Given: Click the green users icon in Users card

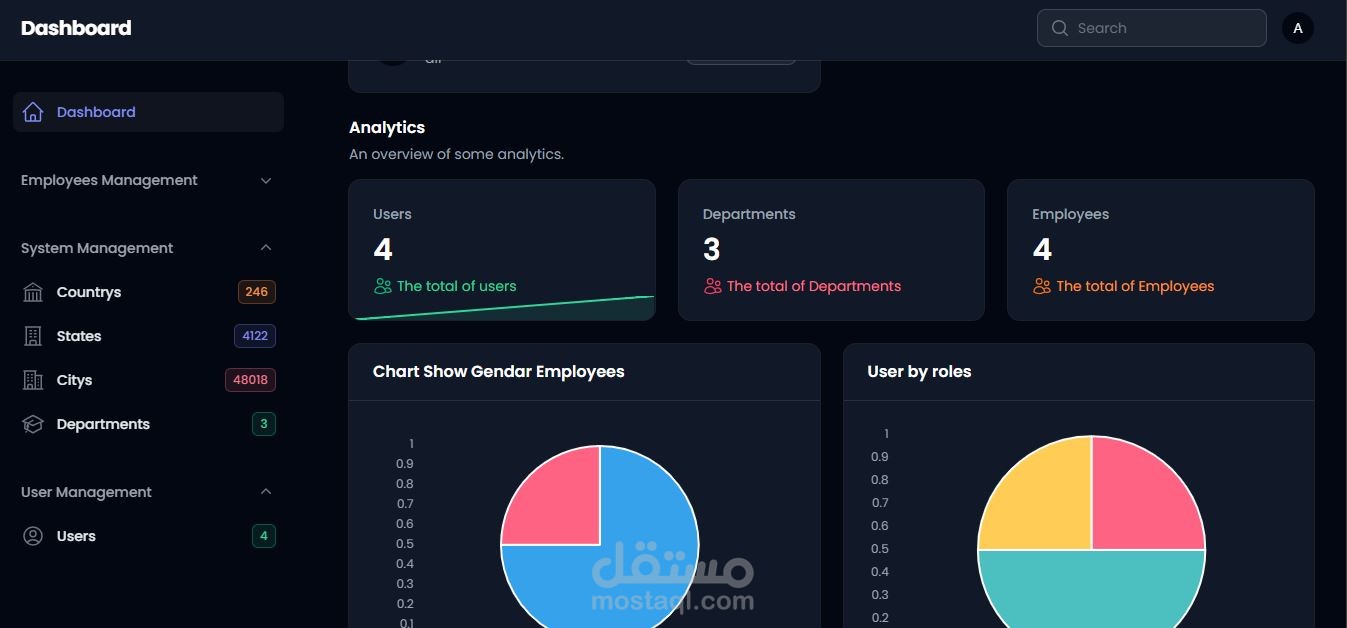Looking at the screenshot, I should click(x=382, y=286).
